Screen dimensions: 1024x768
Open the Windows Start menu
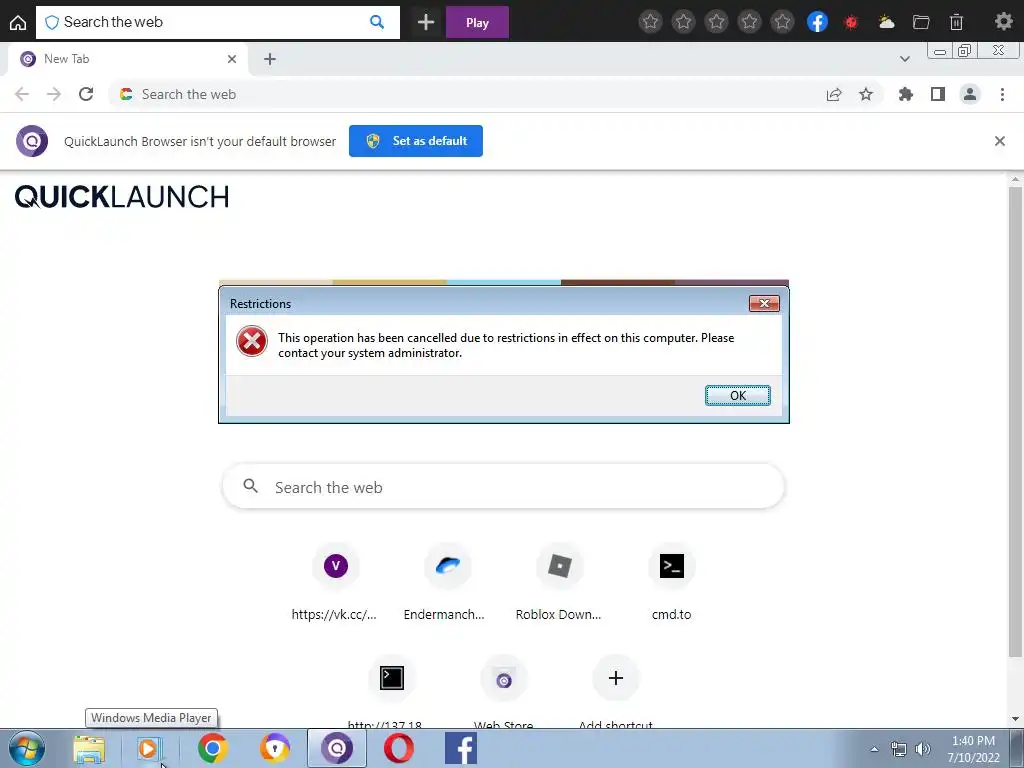[x=27, y=748]
